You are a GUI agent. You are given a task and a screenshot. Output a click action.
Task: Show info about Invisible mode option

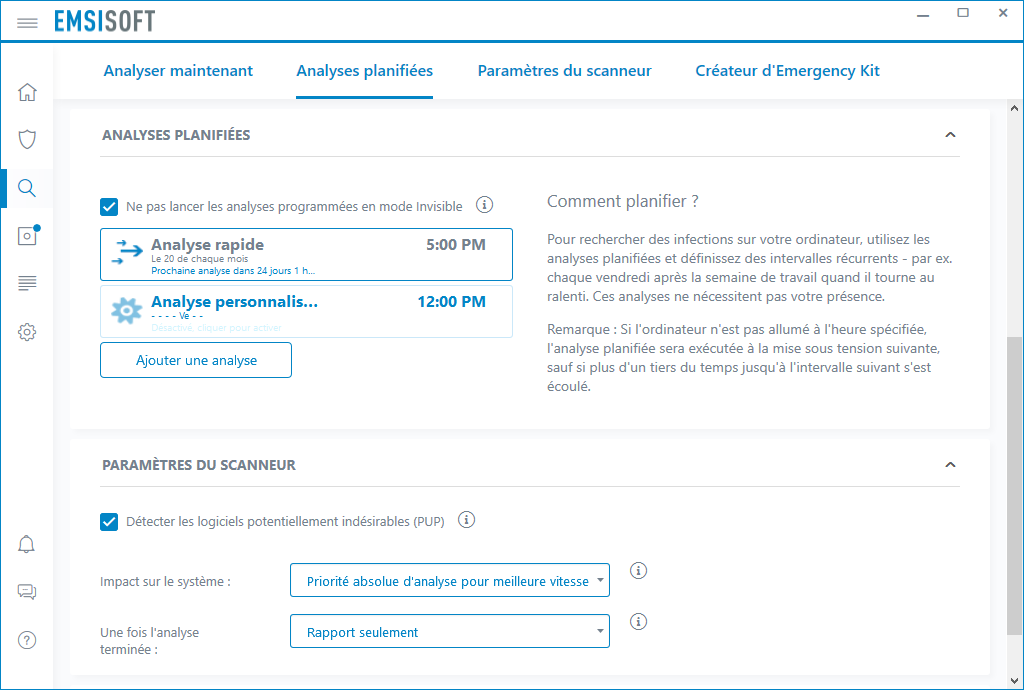(484, 205)
